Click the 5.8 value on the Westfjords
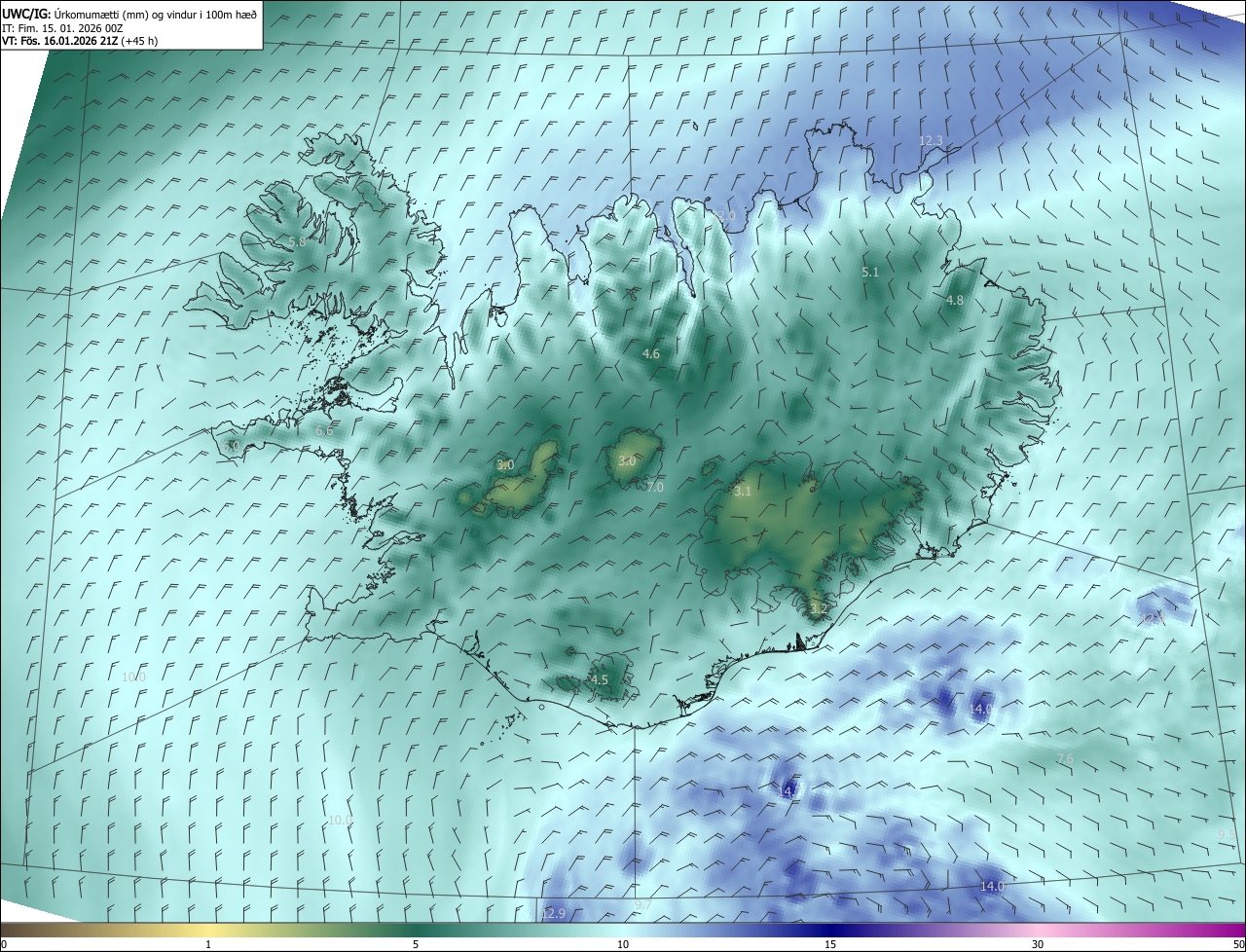This screenshot has height=952, width=1246. coord(297,241)
